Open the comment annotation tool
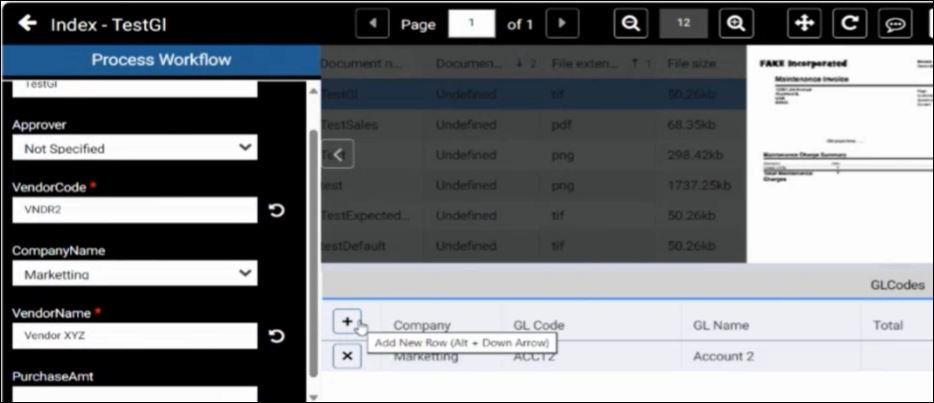The width and height of the screenshot is (934, 403). click(x=892, y=23)
